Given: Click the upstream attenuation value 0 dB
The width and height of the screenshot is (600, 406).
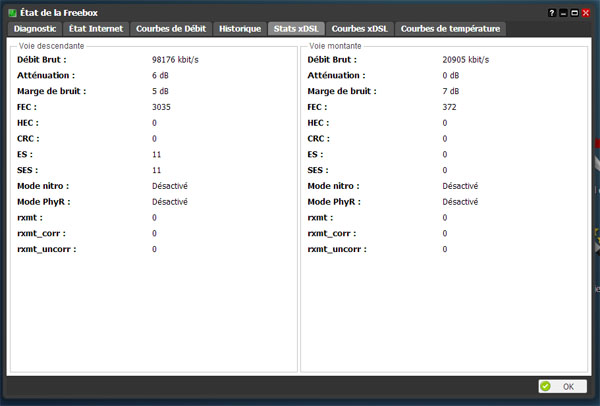Looking at the screenshot, I should tap(451, 75).
